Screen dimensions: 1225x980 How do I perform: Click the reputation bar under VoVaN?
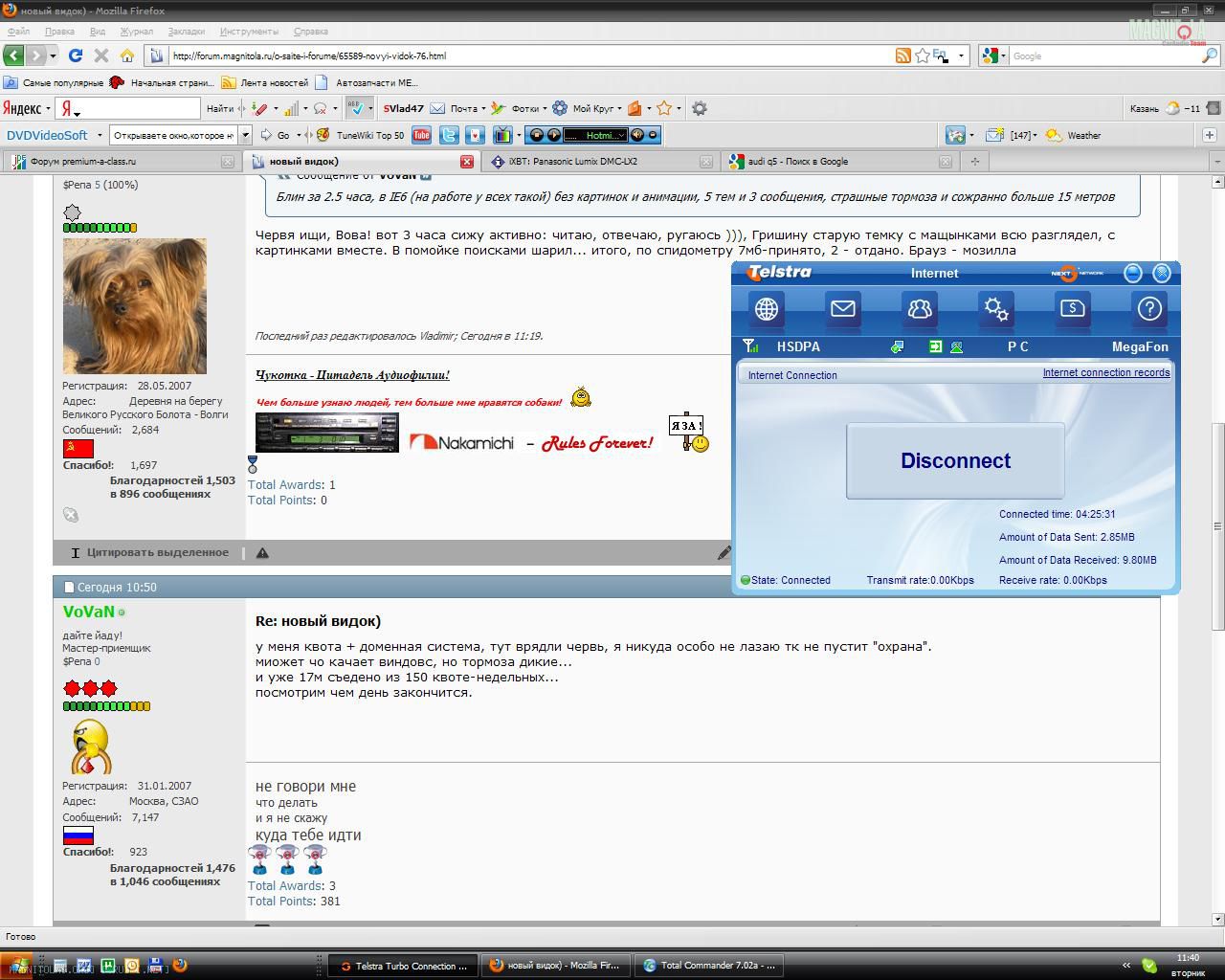point(106,706)
